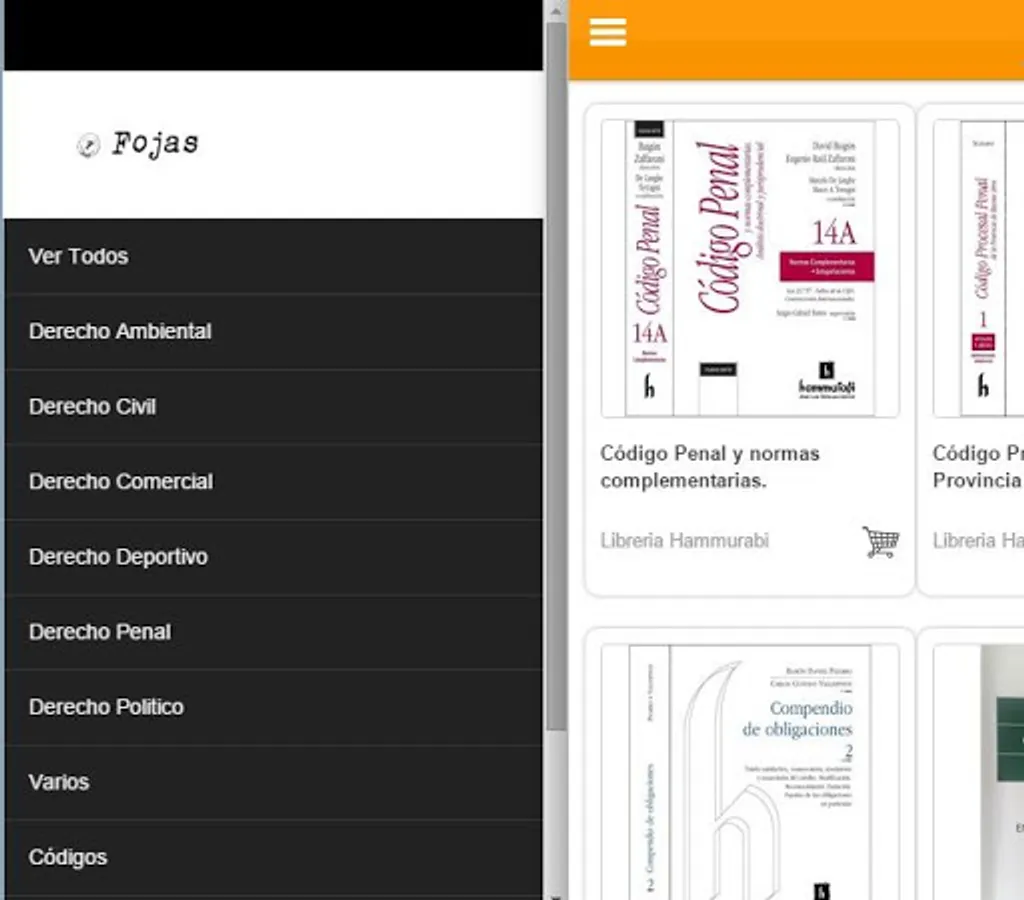Click Libreria Hammurabi under Código Penal
Image resolution: width=1024 pixels, height=900 pixels.
[x=684, y=541]
